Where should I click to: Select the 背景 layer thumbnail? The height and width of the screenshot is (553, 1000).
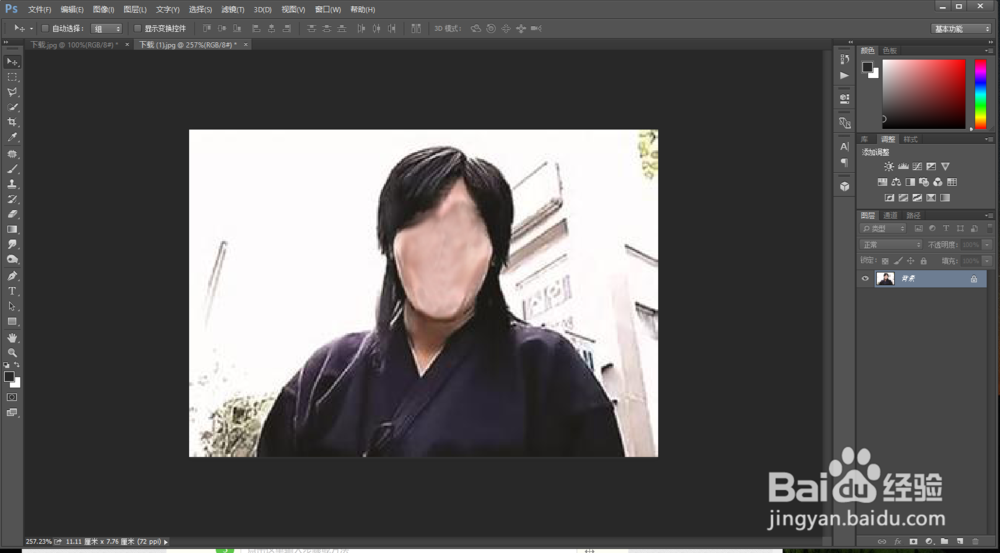tap(885, 279)
